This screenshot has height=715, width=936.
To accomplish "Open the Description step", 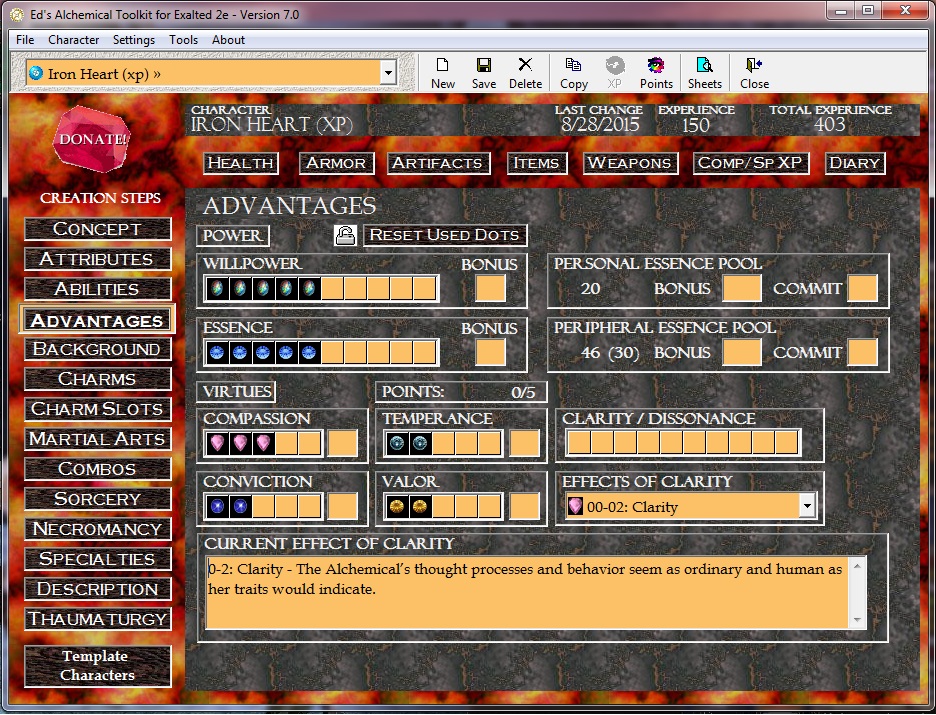I will tap(97, 589).
